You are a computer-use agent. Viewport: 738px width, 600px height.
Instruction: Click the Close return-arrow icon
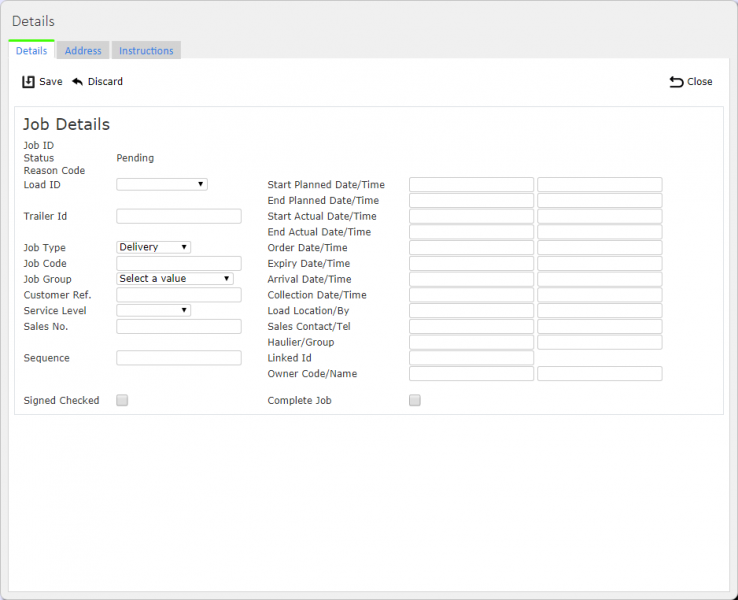676,82
